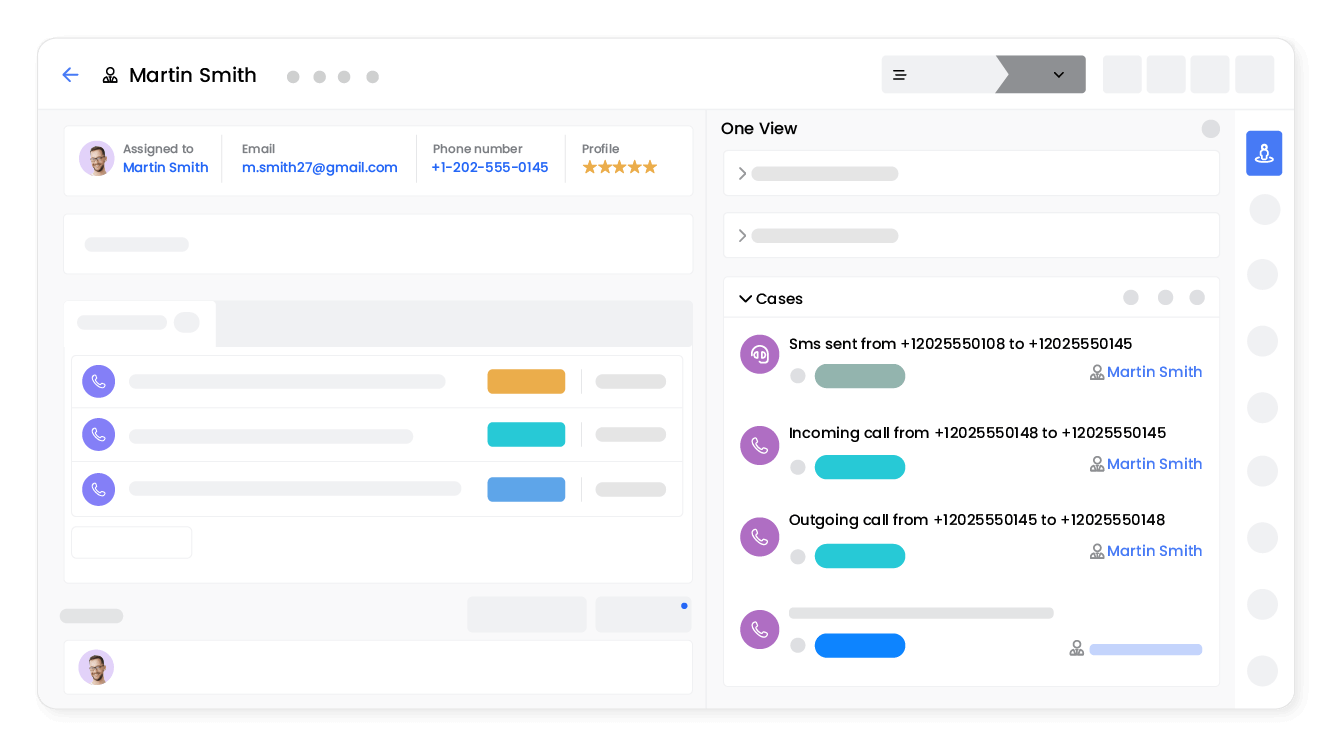
Task: Expand the second collapsed One View section
Action: click(742, 236)
